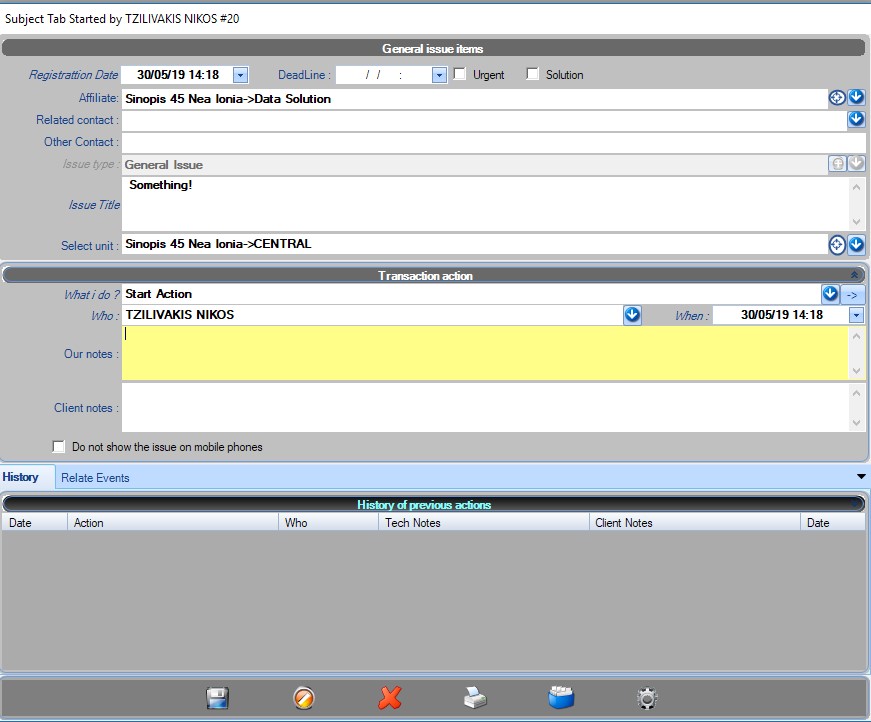Collapse the Transaction action section
The width and height of the screenshot is (871, 722).
pos(854,275)
